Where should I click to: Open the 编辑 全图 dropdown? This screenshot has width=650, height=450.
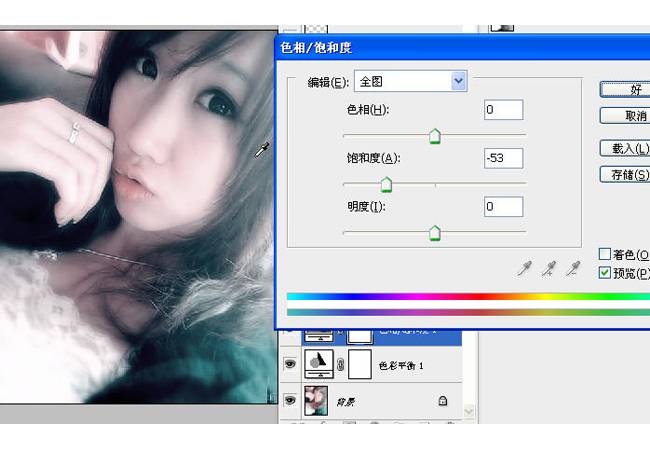411,81
